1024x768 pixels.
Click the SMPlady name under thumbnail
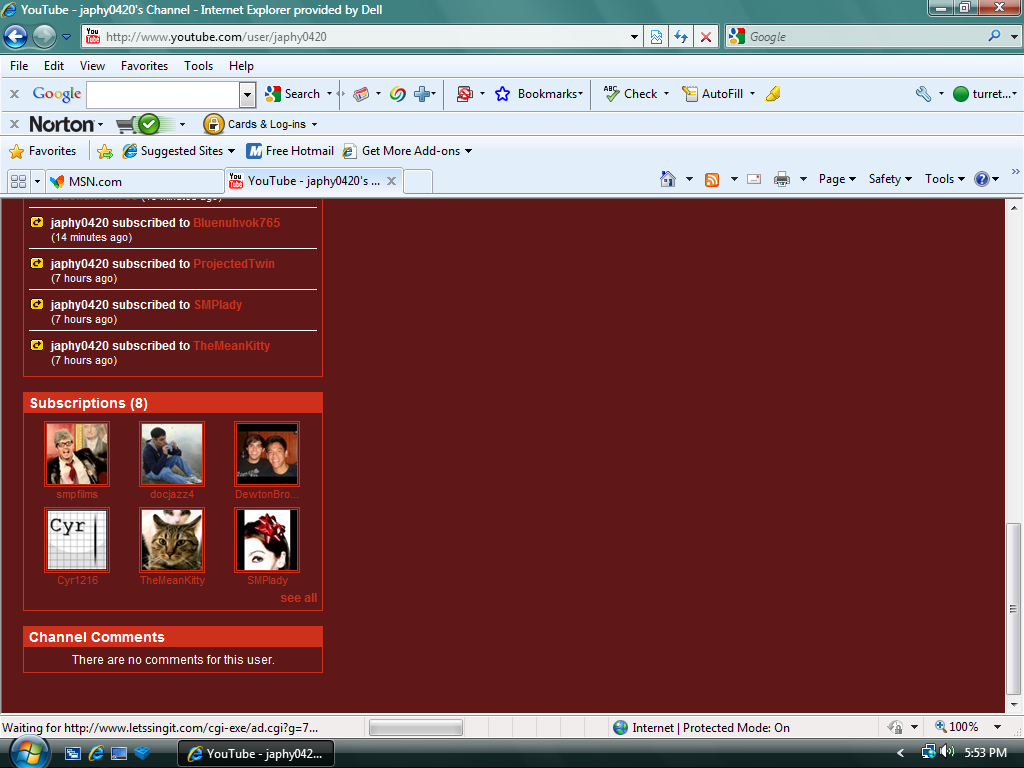[x=267, y=580]
